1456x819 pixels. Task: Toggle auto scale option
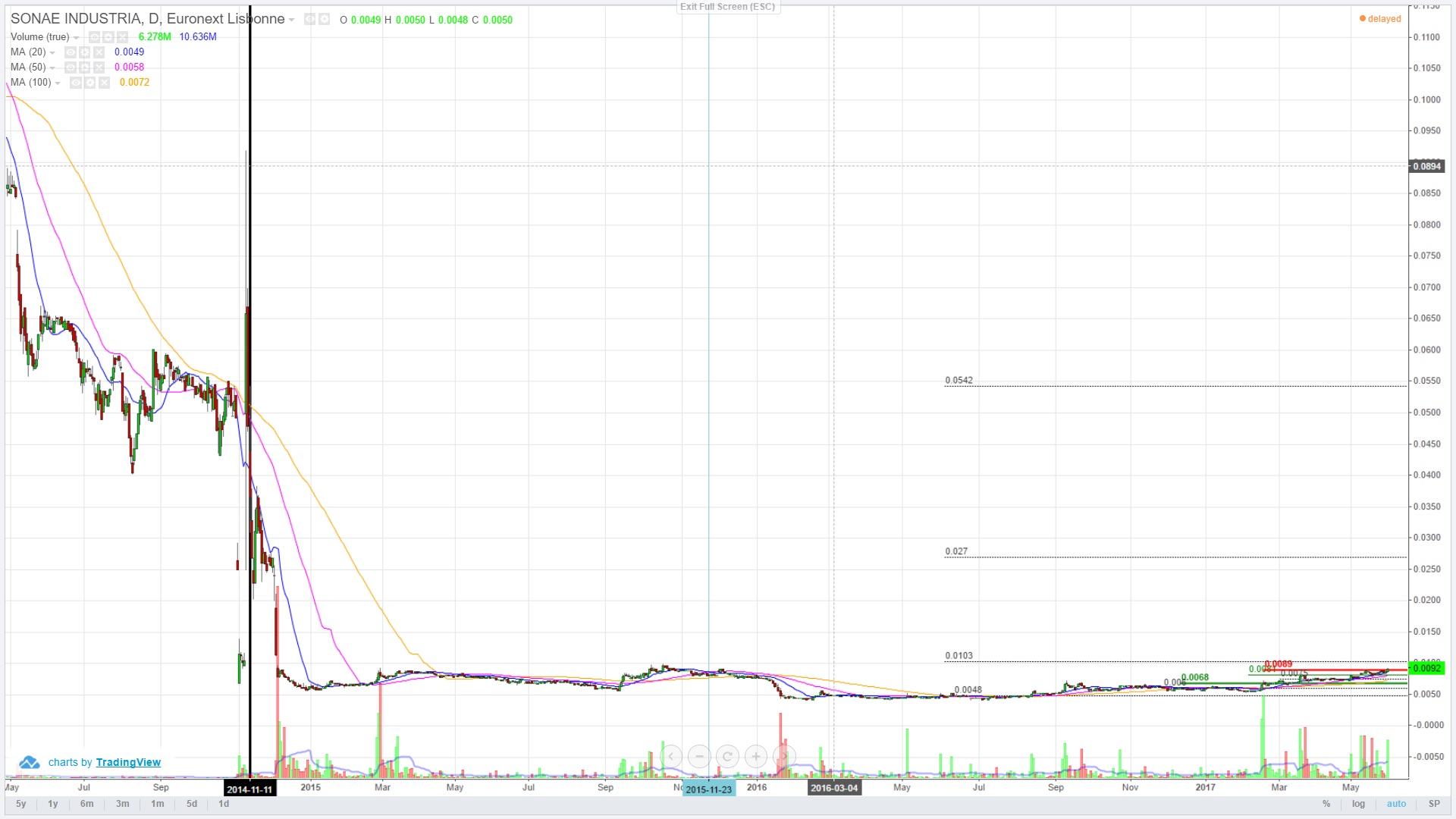tap(1396, 804)
